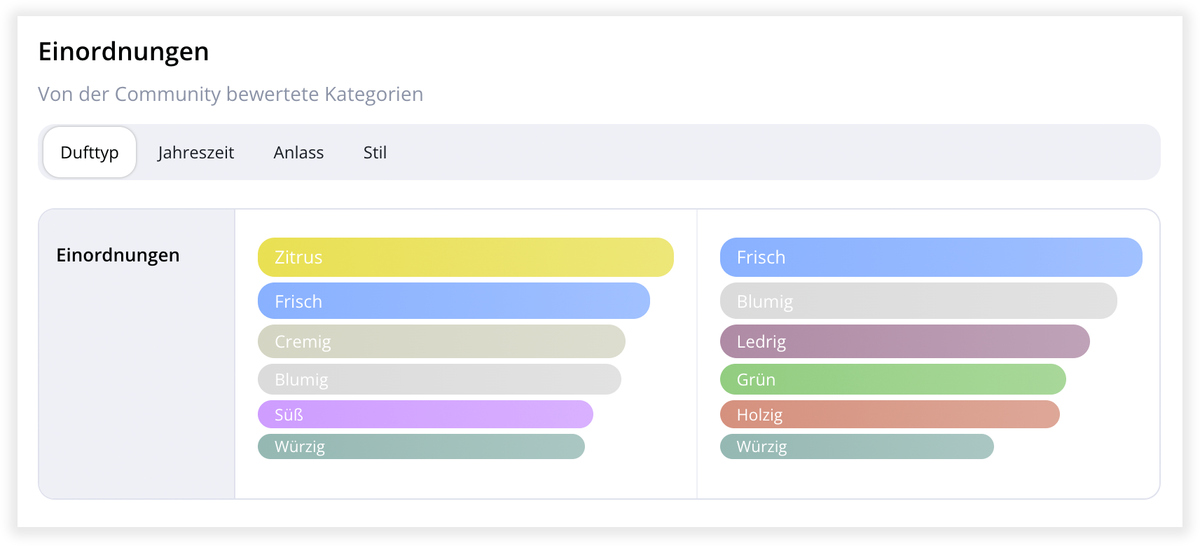Click the beige Cremig bar
The image size is (1200, 546).
click(x=441, y=341)
